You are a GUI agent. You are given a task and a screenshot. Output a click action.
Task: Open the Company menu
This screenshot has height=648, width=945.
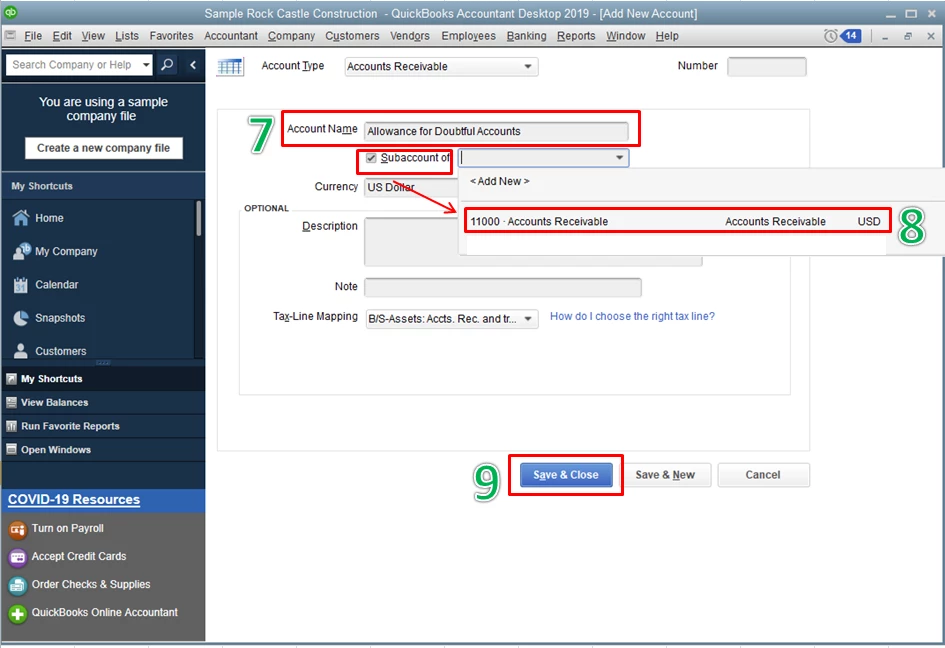tap(291, 36)
